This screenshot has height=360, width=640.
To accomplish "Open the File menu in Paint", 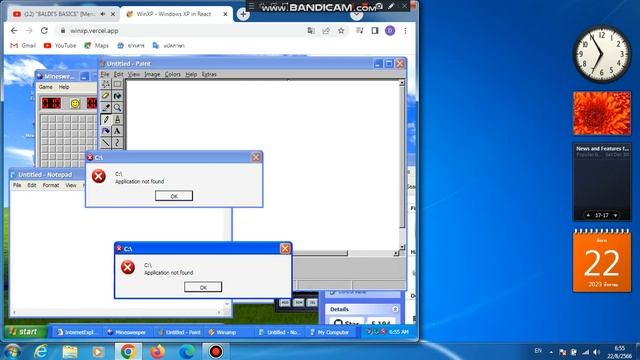I will pos(105,74).
